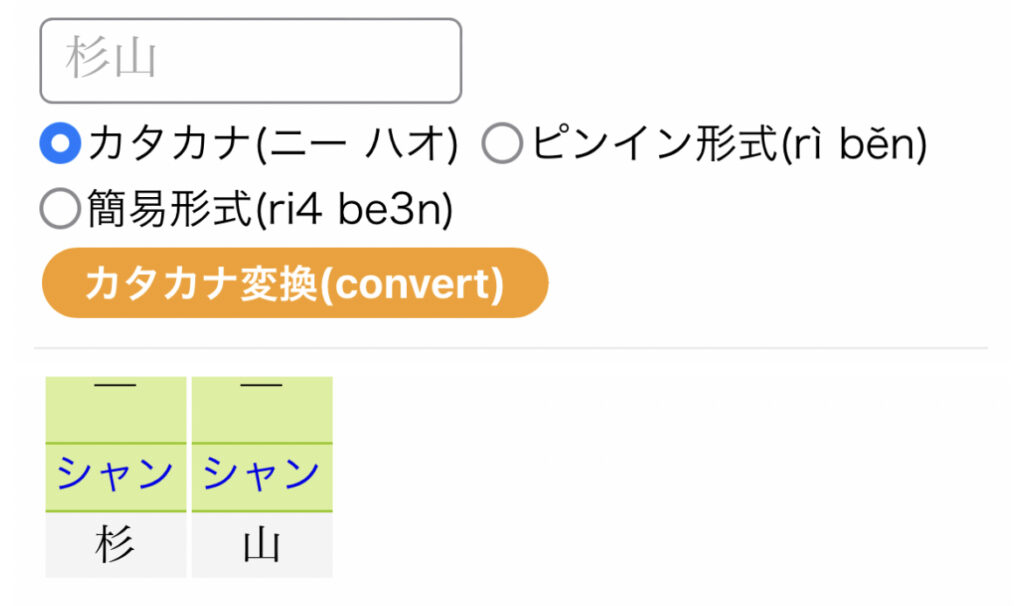Select the ピンイン形式 radio button
Screen dimensions: 1024x606
502,146
